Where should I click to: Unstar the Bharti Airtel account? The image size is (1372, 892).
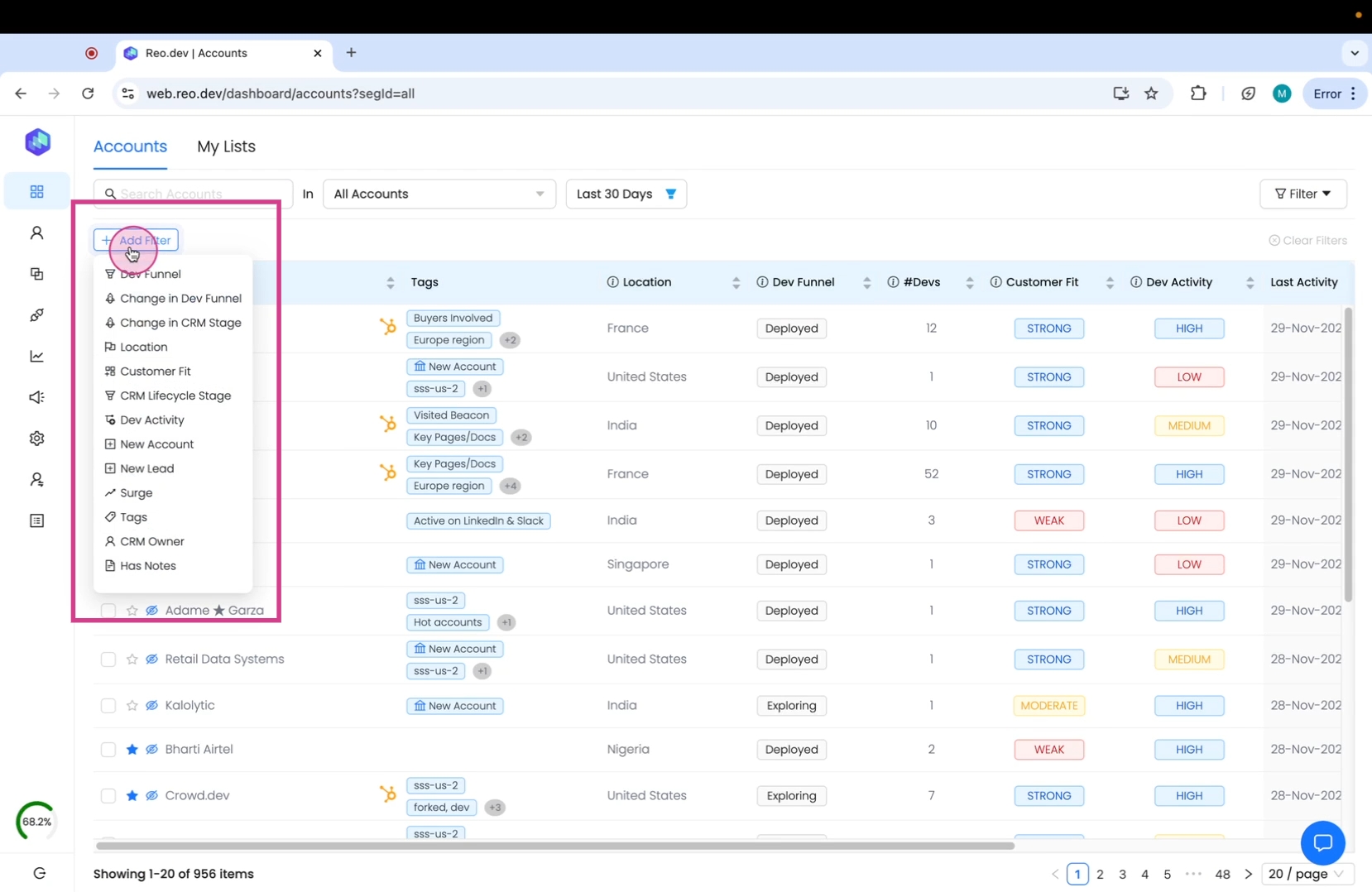pyautogui.click(x=132, y=750)
